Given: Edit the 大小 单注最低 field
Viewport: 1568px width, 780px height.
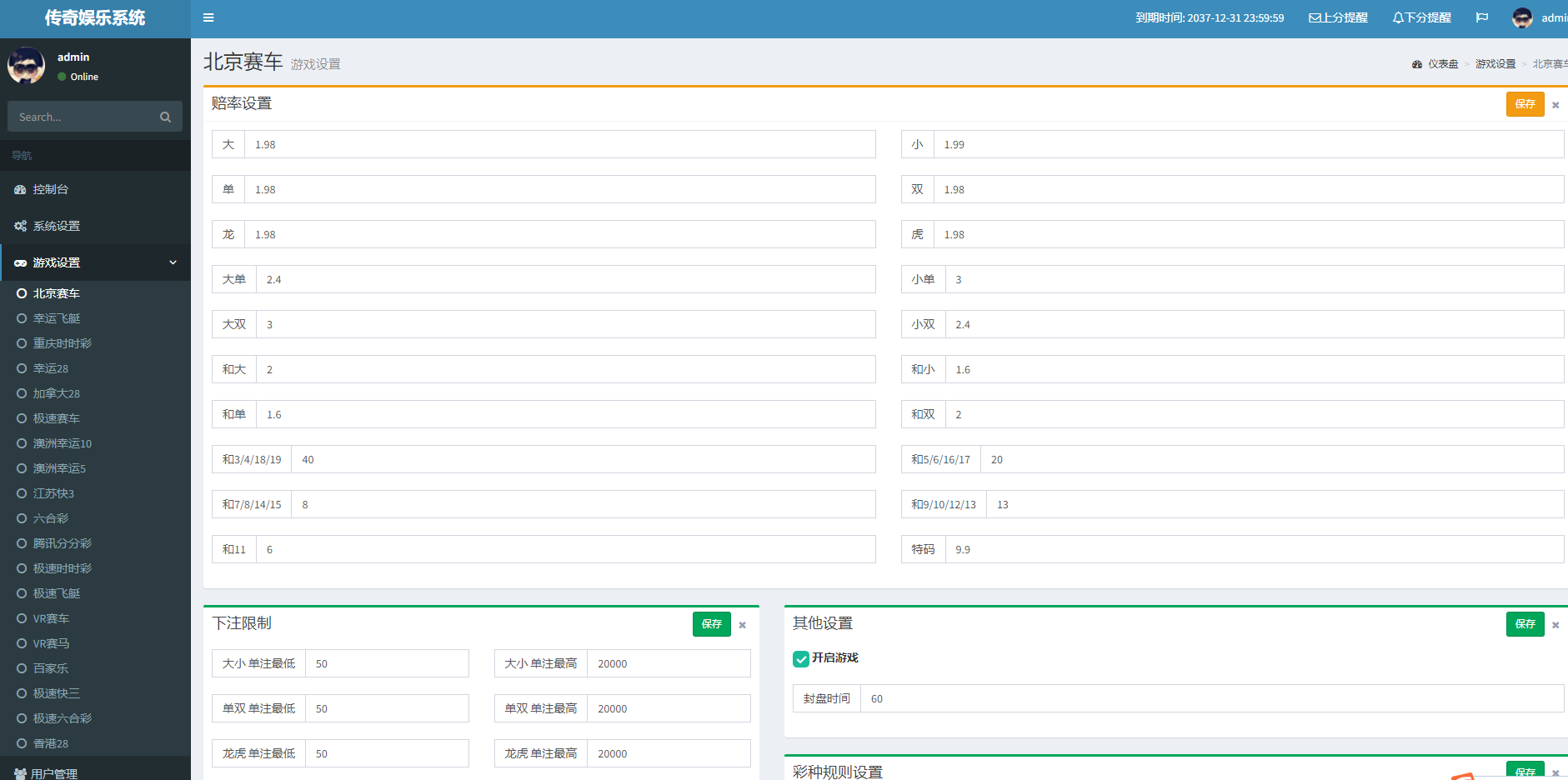Looking at the screenshot, I should 387,663.
